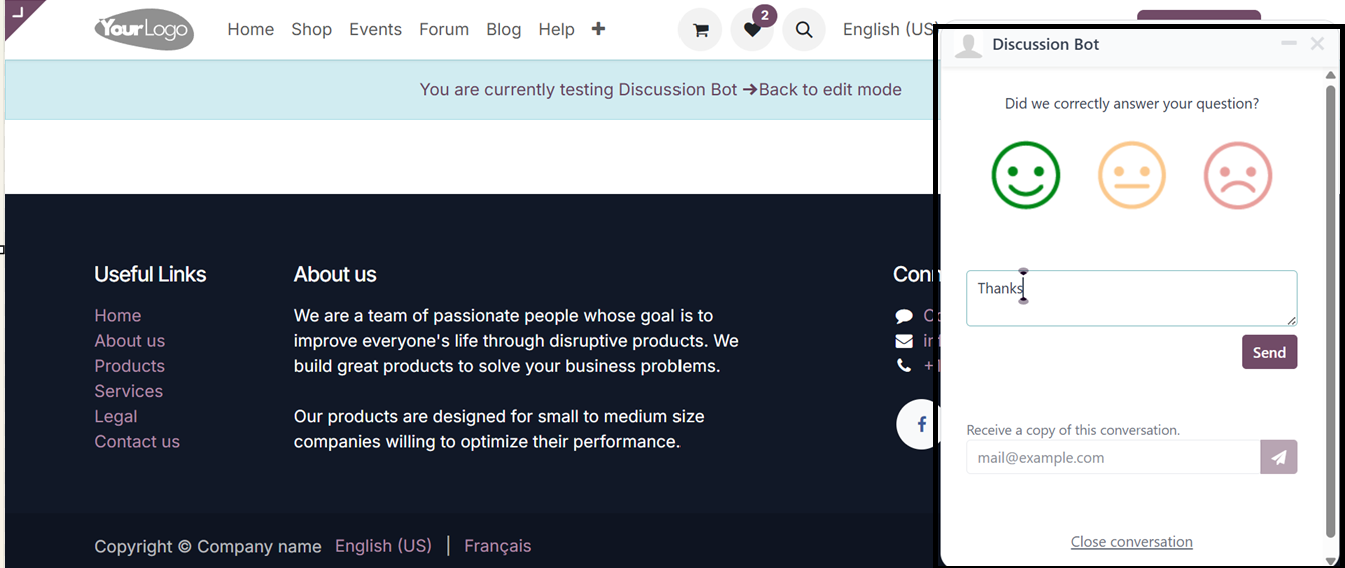Open the Shop menu item
1345x568 pixels.
[311, 30]
